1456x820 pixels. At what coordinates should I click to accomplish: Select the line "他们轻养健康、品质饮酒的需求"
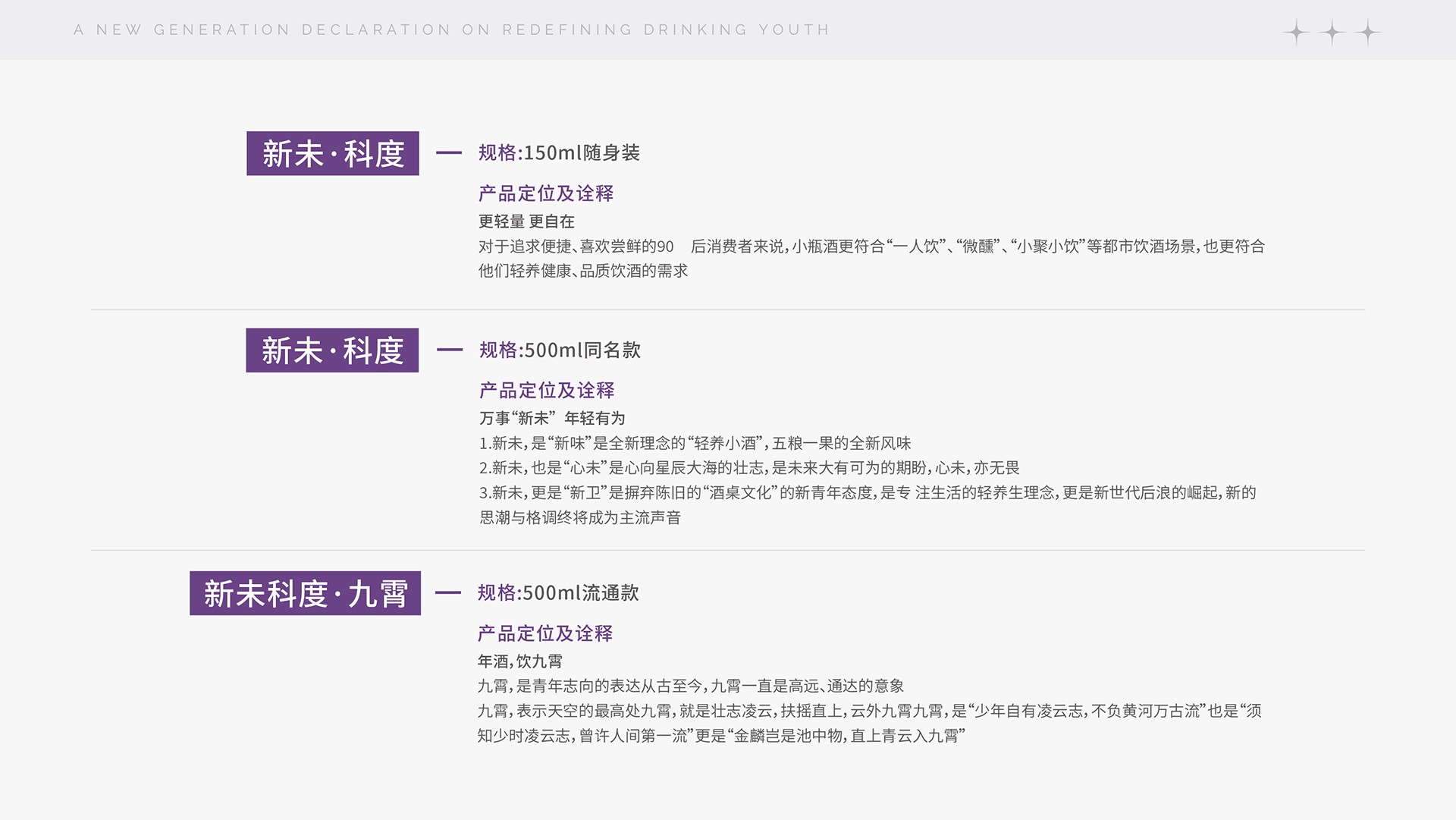click(583, 271)
